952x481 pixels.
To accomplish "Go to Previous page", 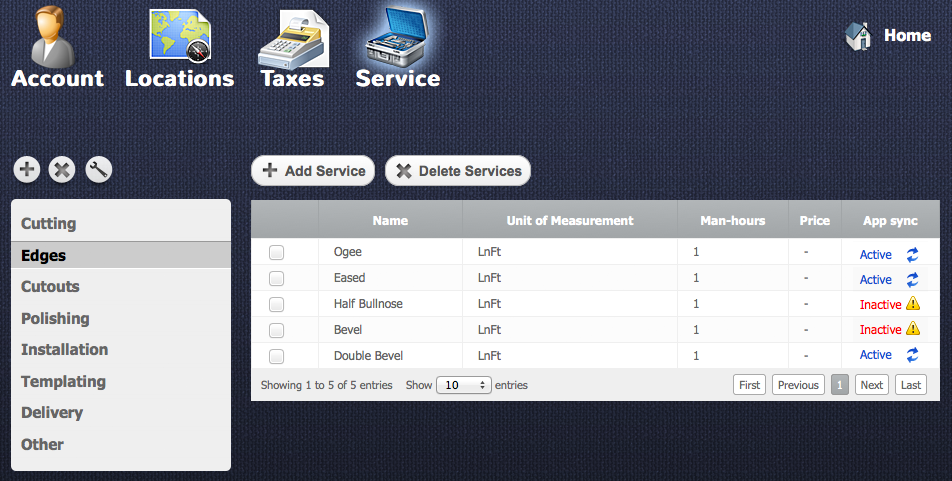I will [798, 385].
